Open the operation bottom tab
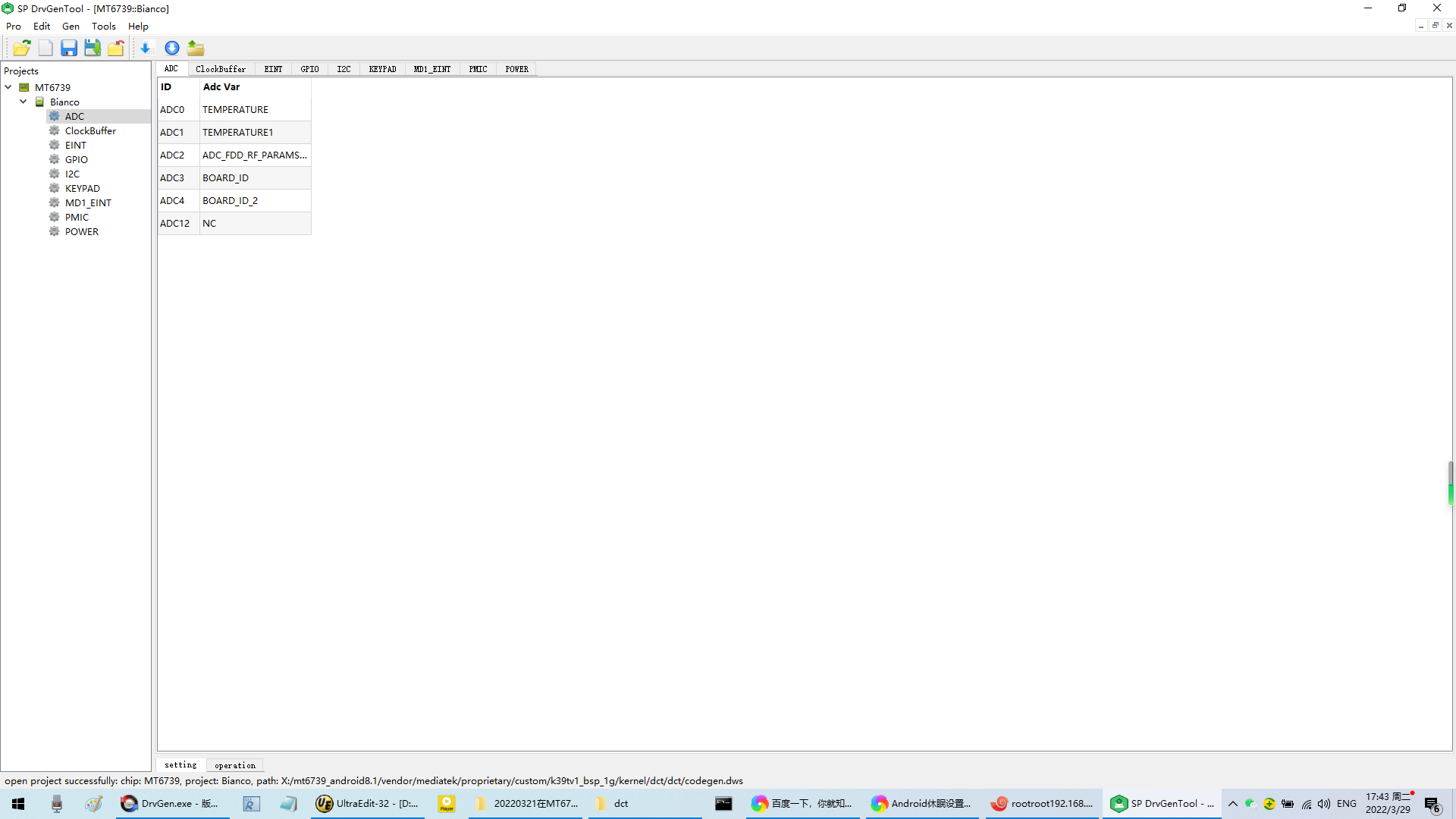 pyautogui.click(x=235, y=765)
